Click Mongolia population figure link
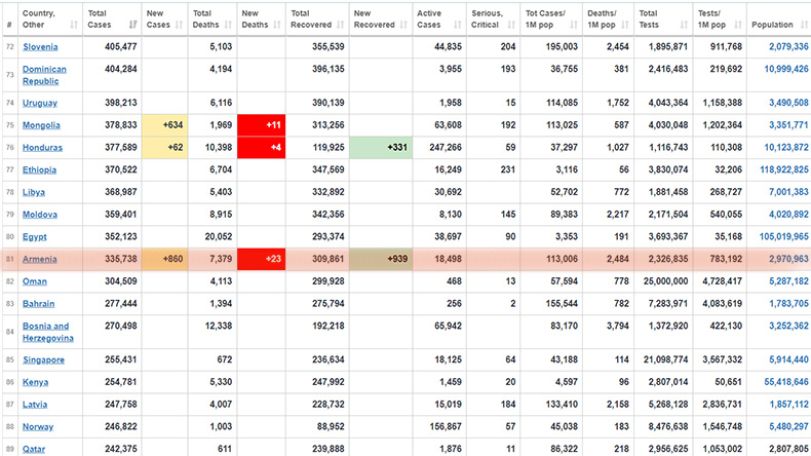The width and height of the screenshot is (811, 456). tap(788, 125)
